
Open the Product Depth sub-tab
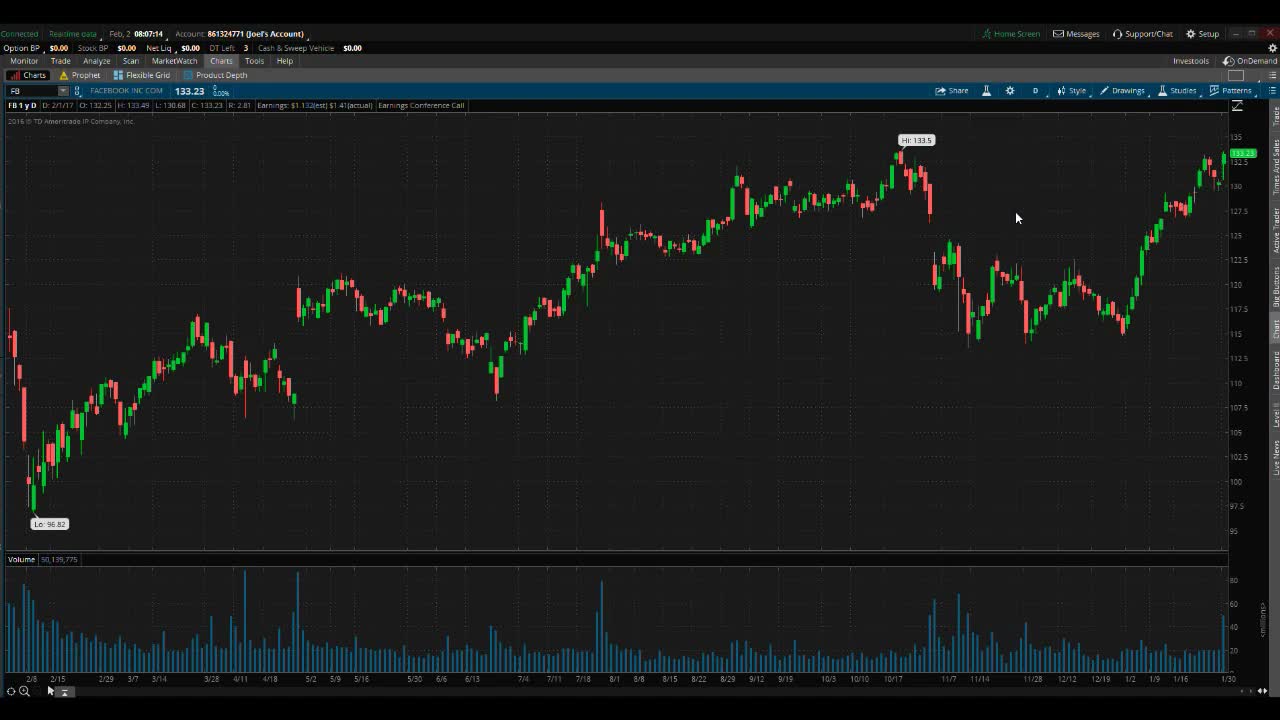[216, 75]
